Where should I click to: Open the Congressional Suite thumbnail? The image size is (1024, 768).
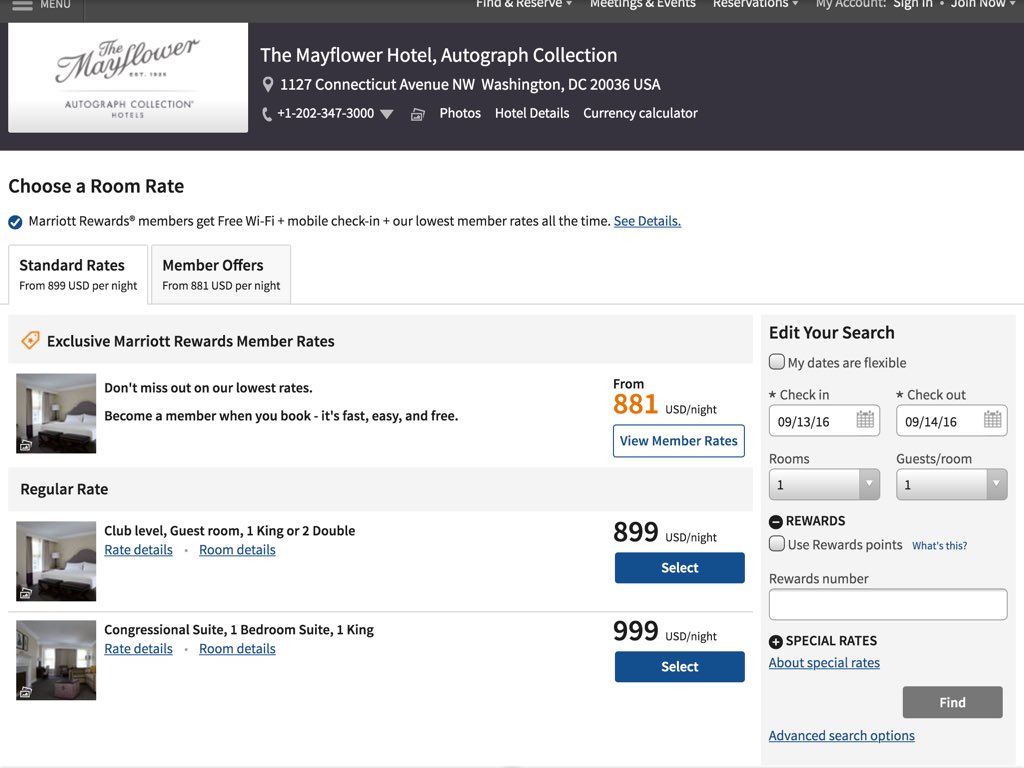click(x=56, y=660)
